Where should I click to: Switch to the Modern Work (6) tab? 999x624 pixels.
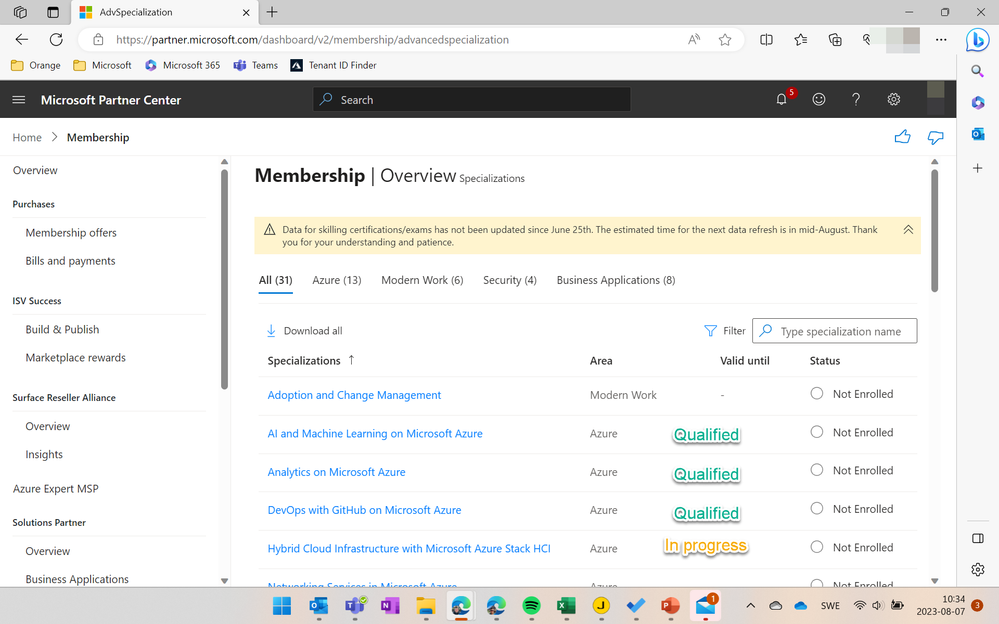click(x=422, y=280)
